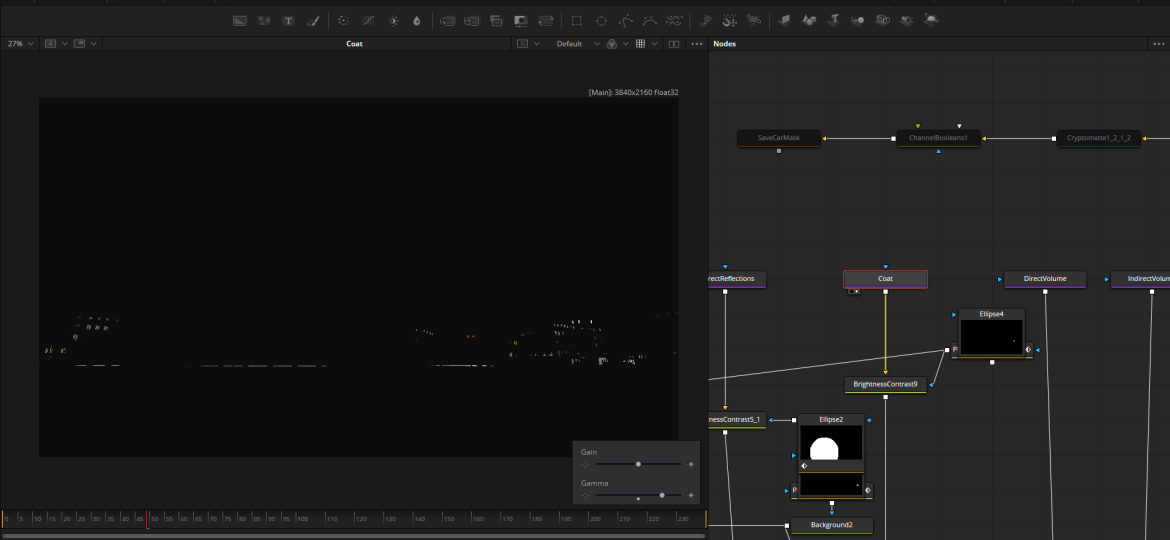1170x540 pixels.
Task: Select the BrightnessContrast9 node
Action: click(x=885, y=384)
